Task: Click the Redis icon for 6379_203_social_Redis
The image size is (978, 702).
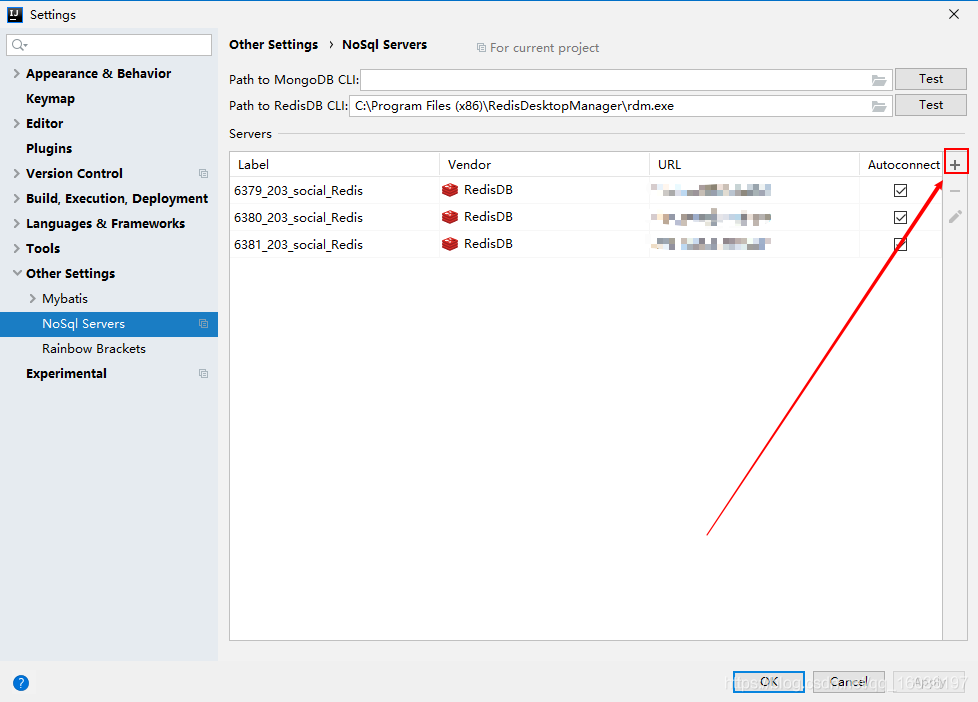Action: pos(450,190)
